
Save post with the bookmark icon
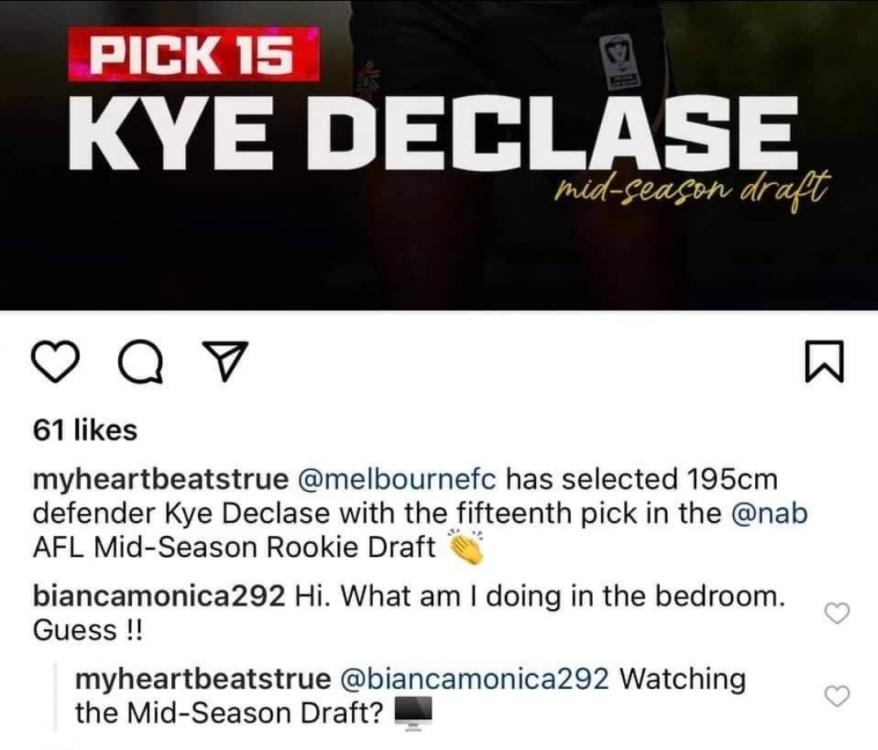(824, 362)
